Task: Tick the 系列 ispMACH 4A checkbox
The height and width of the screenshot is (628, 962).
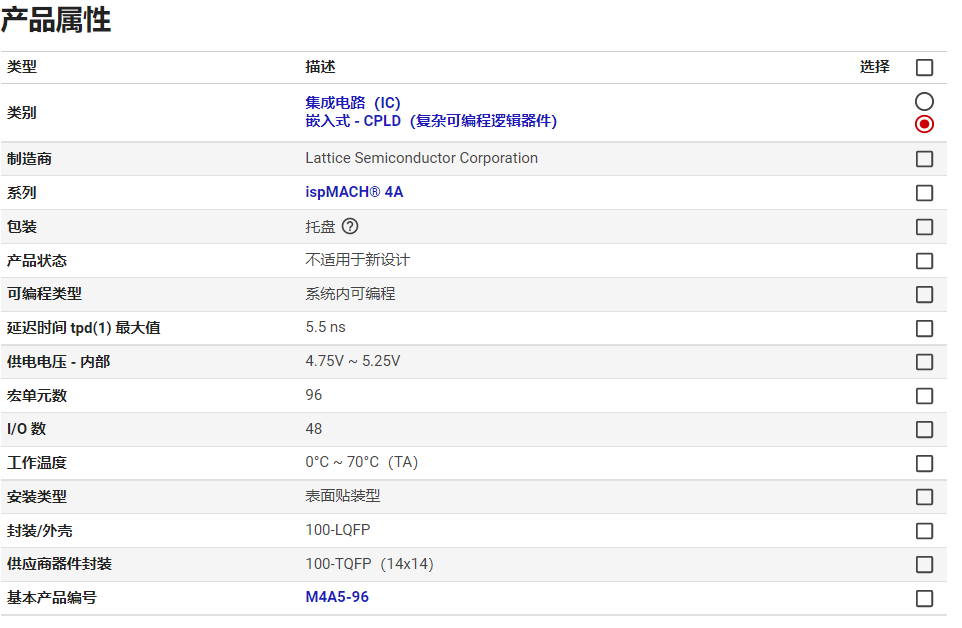Action: (924, 193)
